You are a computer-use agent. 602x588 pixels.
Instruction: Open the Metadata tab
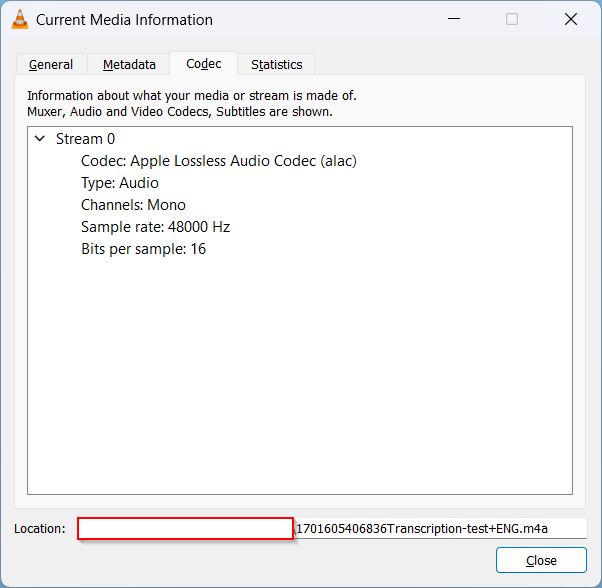[129, 64]
